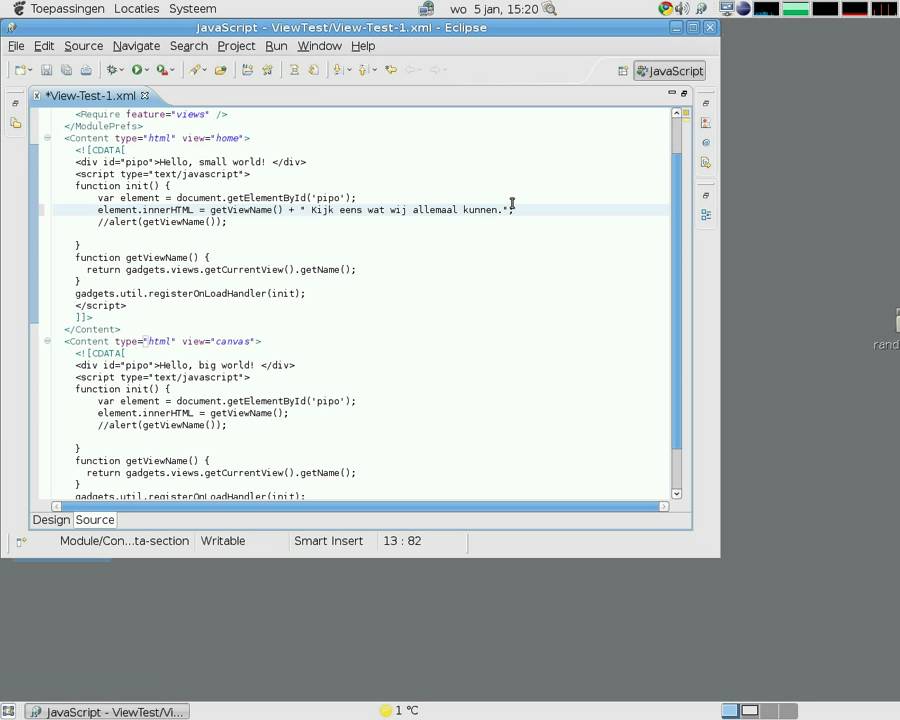Click the status bar icon at far left
This screenshot has height=720, width=900.
click(21, 541)
